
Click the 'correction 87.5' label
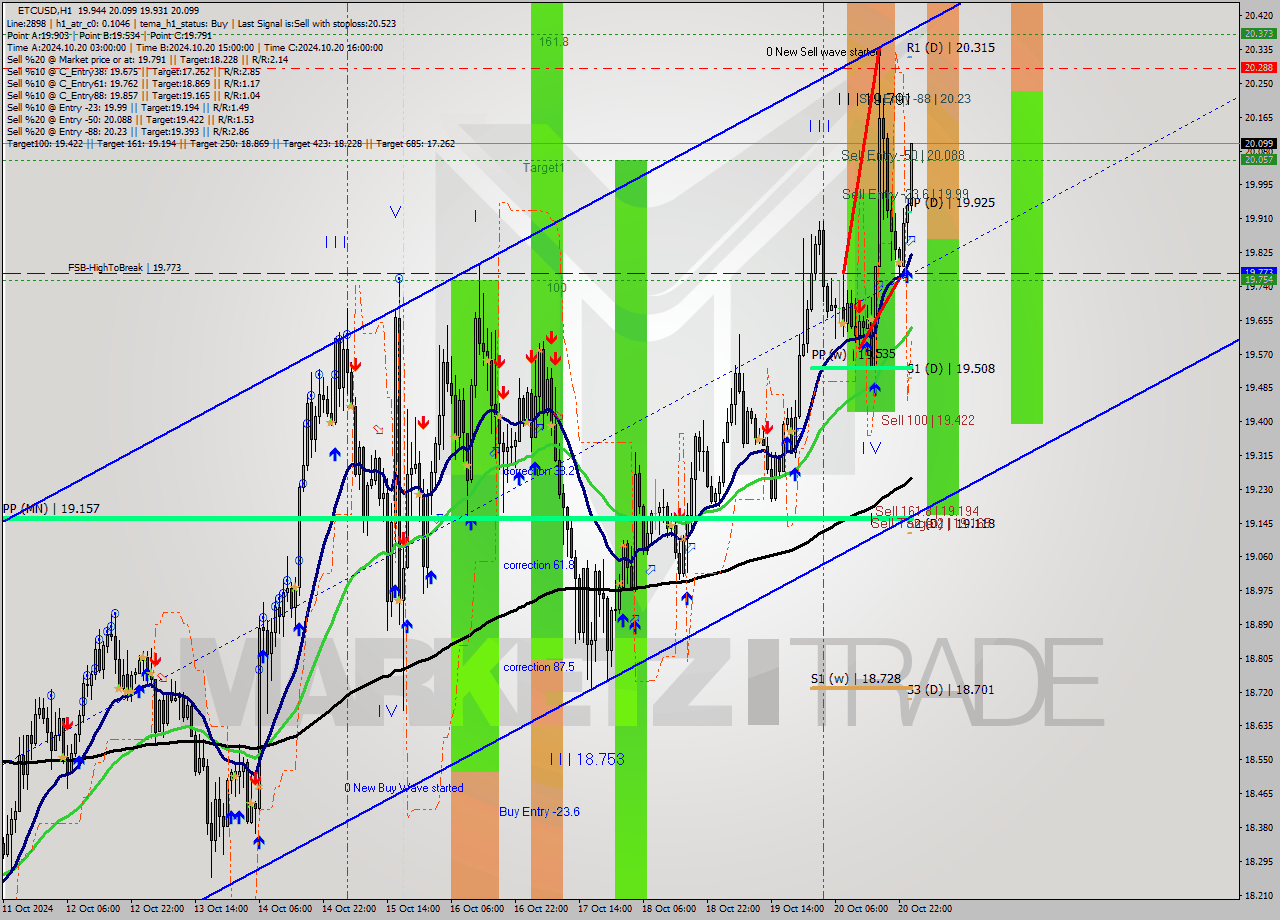[539, 667]
